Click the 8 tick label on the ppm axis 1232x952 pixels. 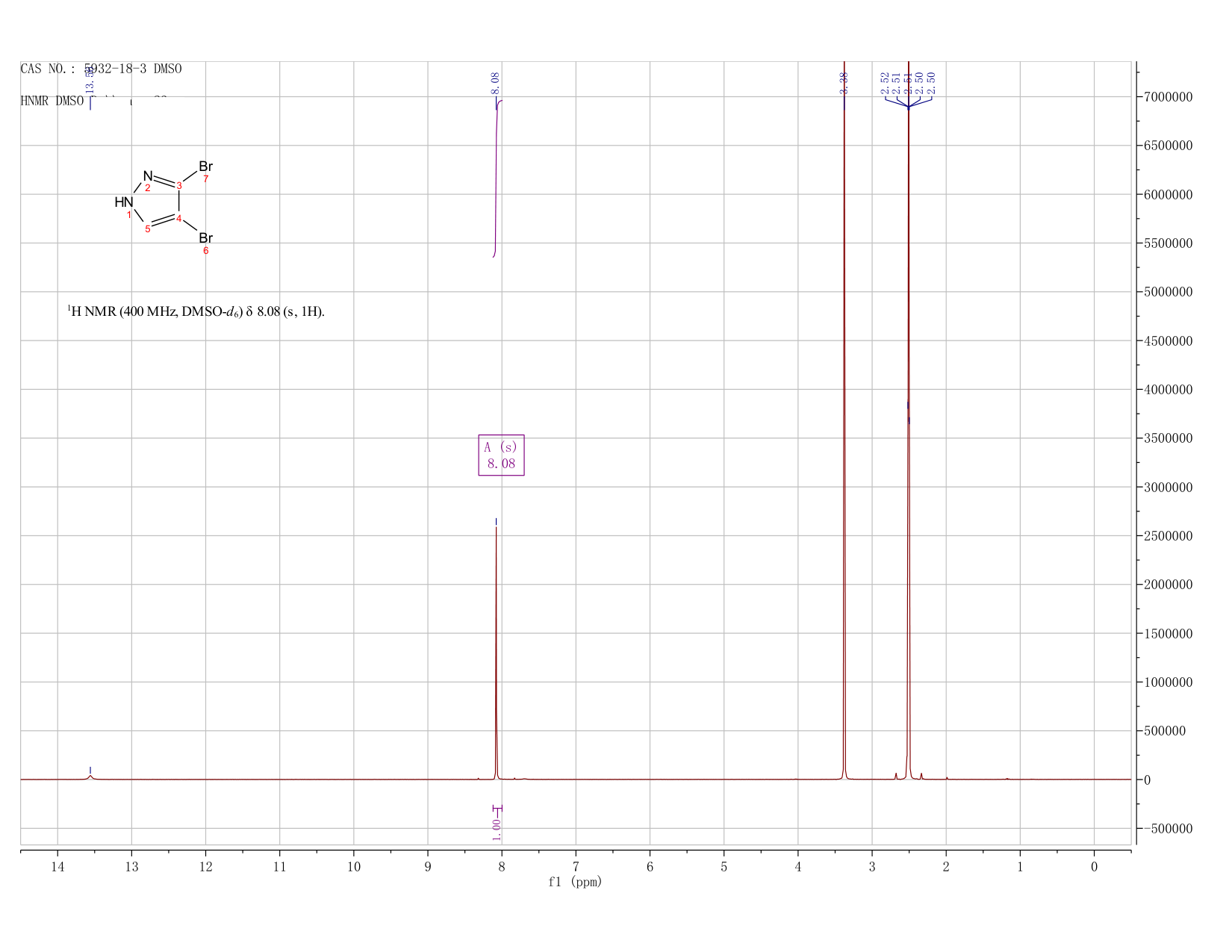pyautogui.click(x=502, y=866)
